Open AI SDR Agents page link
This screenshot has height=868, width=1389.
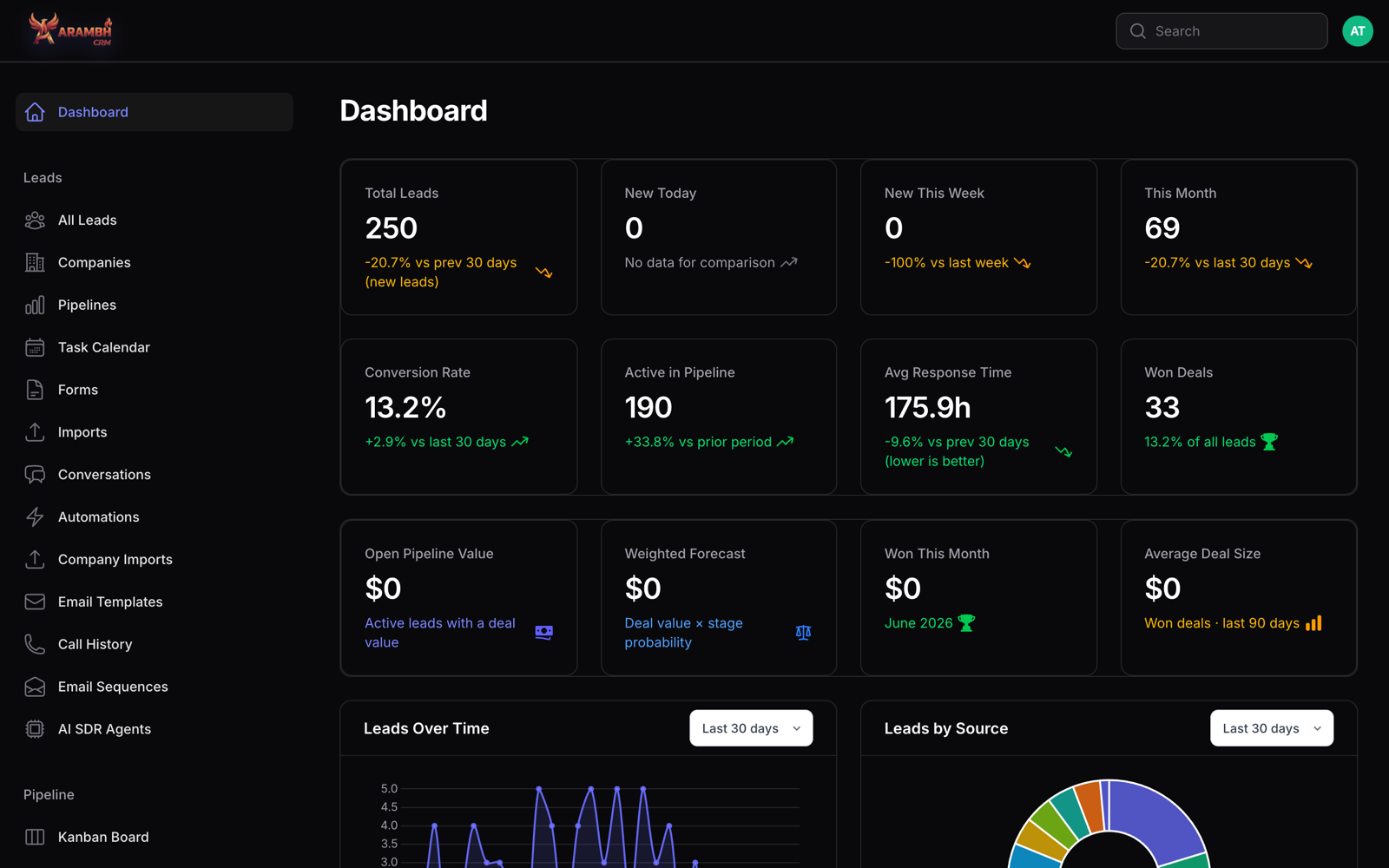[155, 729]
